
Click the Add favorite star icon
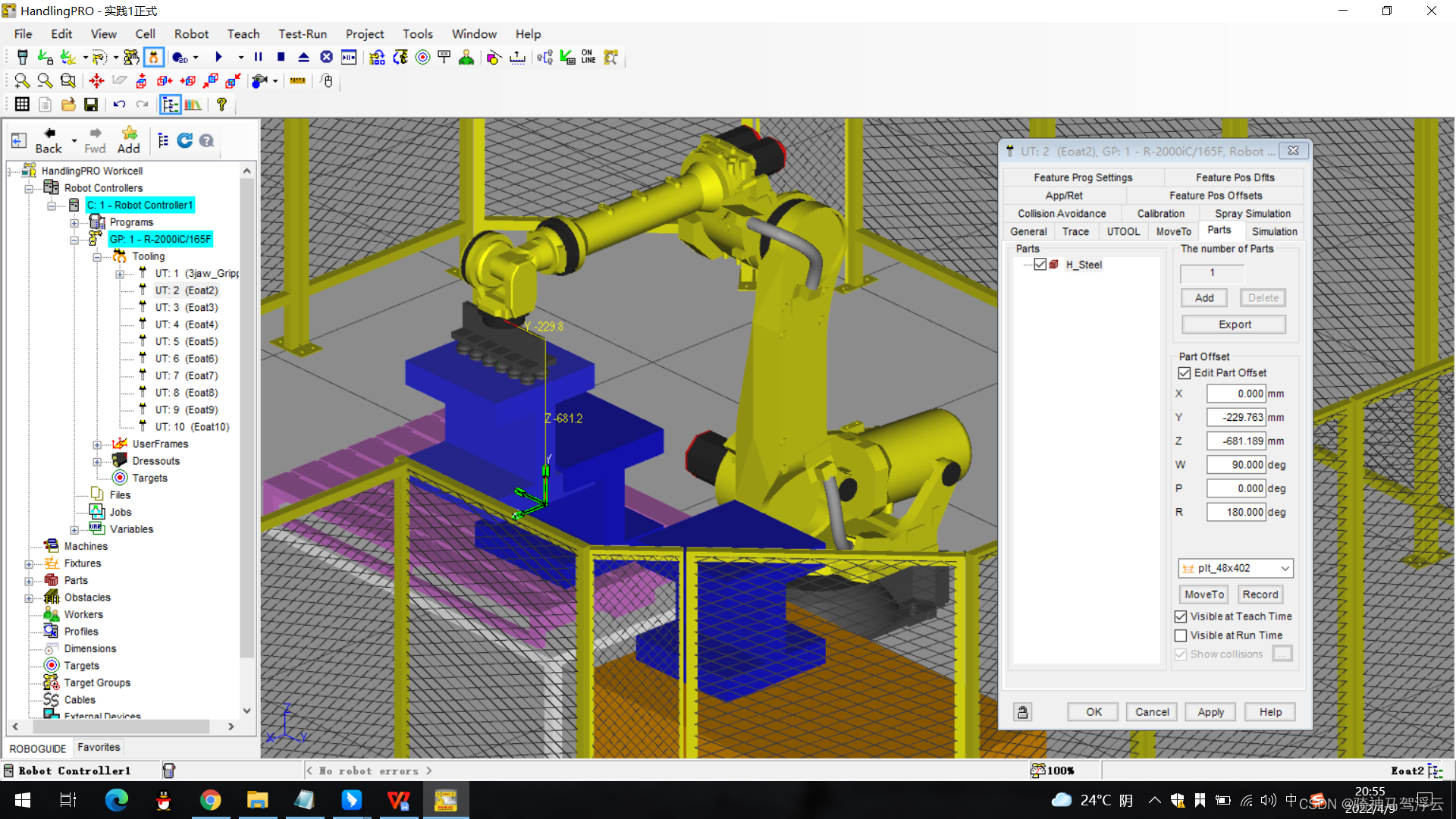[129, 140]
